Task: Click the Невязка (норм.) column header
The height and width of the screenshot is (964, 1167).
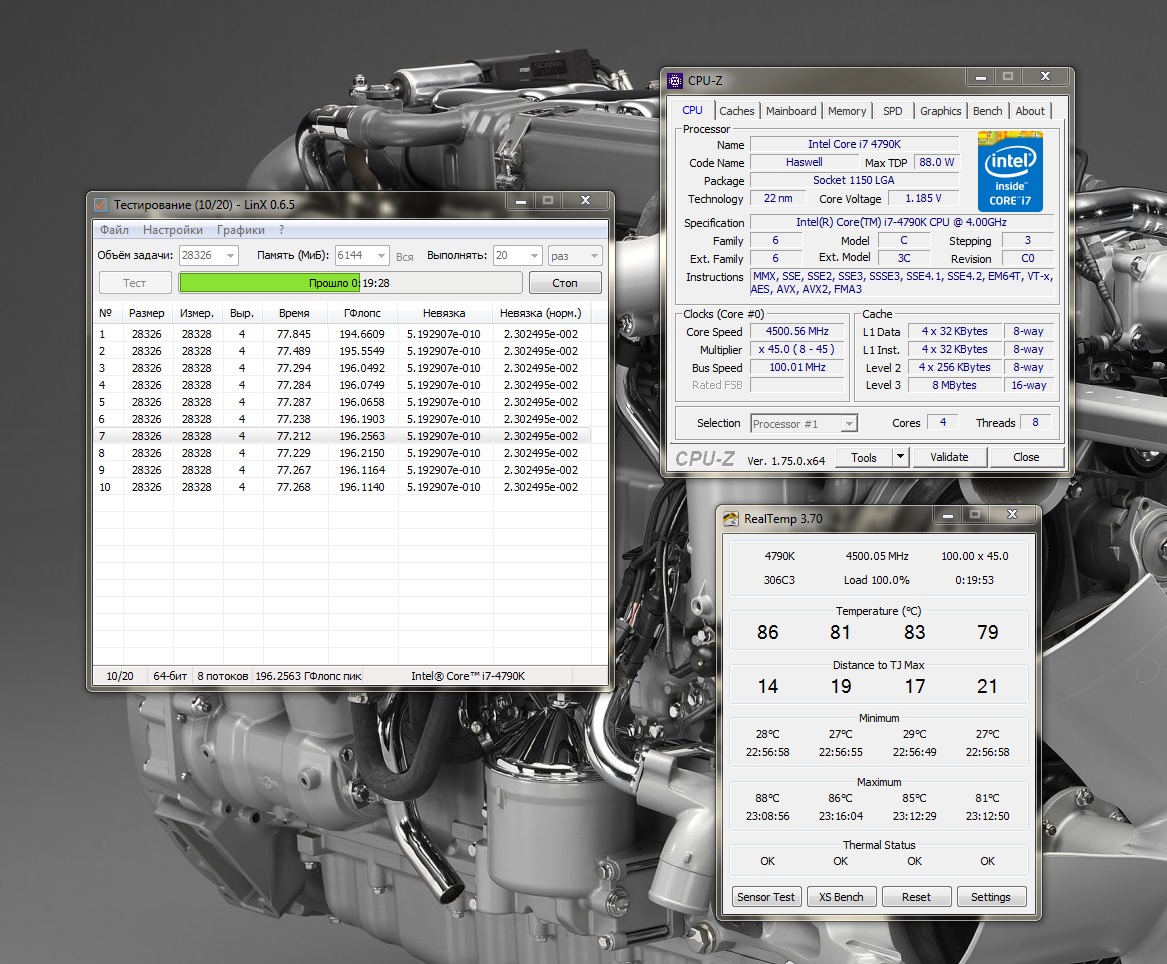Action: [x=540, y=313]
